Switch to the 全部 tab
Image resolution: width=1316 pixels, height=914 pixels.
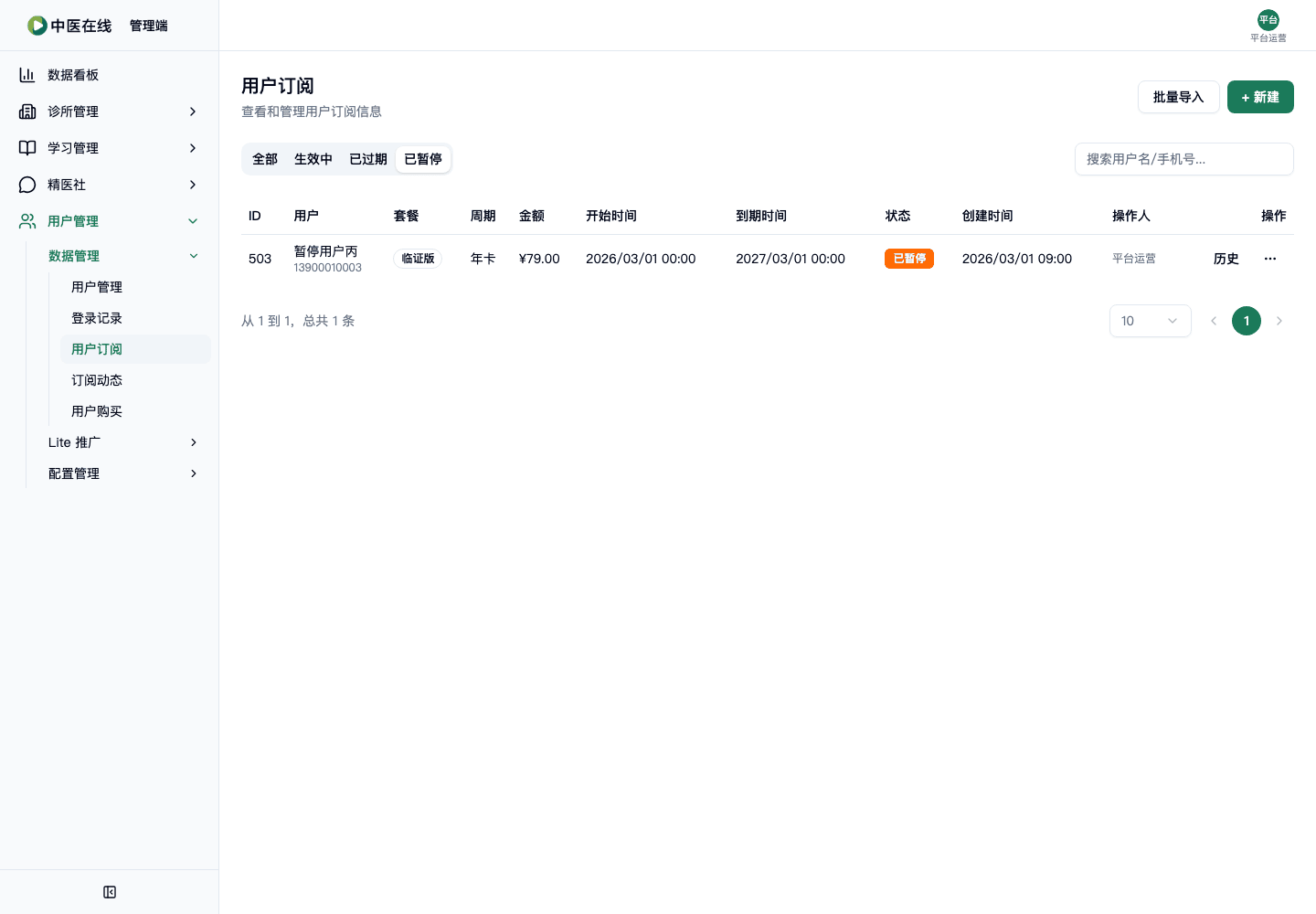[265, 159]
